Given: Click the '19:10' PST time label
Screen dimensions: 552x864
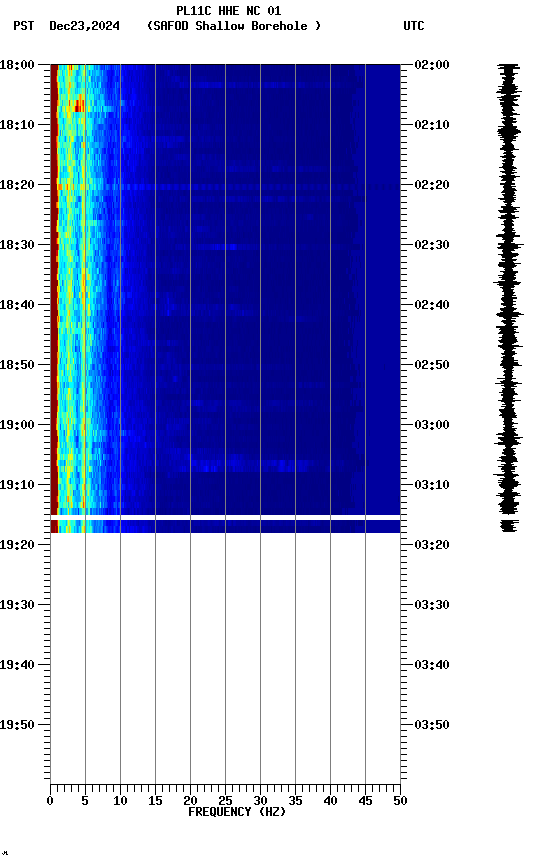Looking at the screenshot, I should pos(17,485).
